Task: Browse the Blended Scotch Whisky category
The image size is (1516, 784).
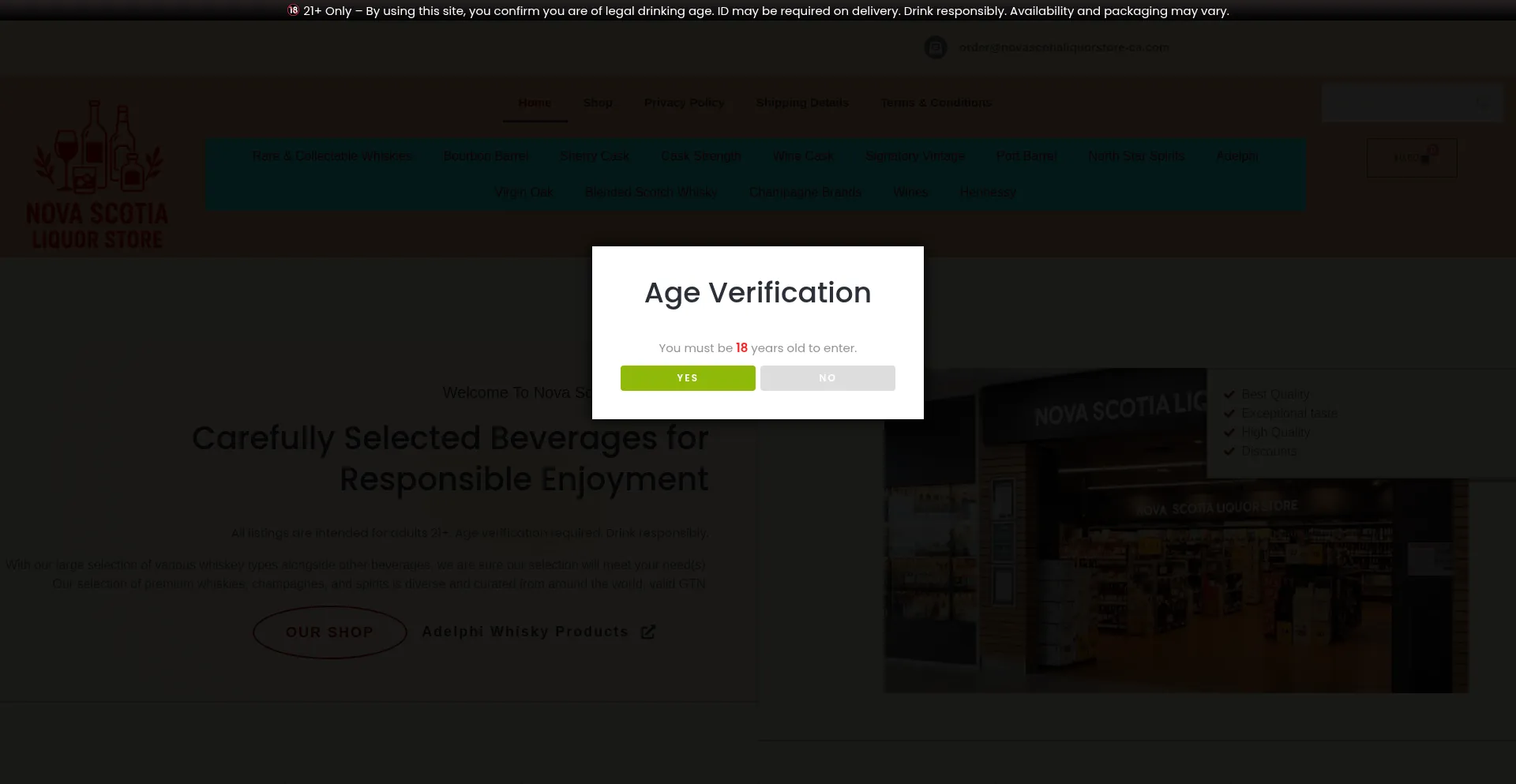Action: [651, 192]
